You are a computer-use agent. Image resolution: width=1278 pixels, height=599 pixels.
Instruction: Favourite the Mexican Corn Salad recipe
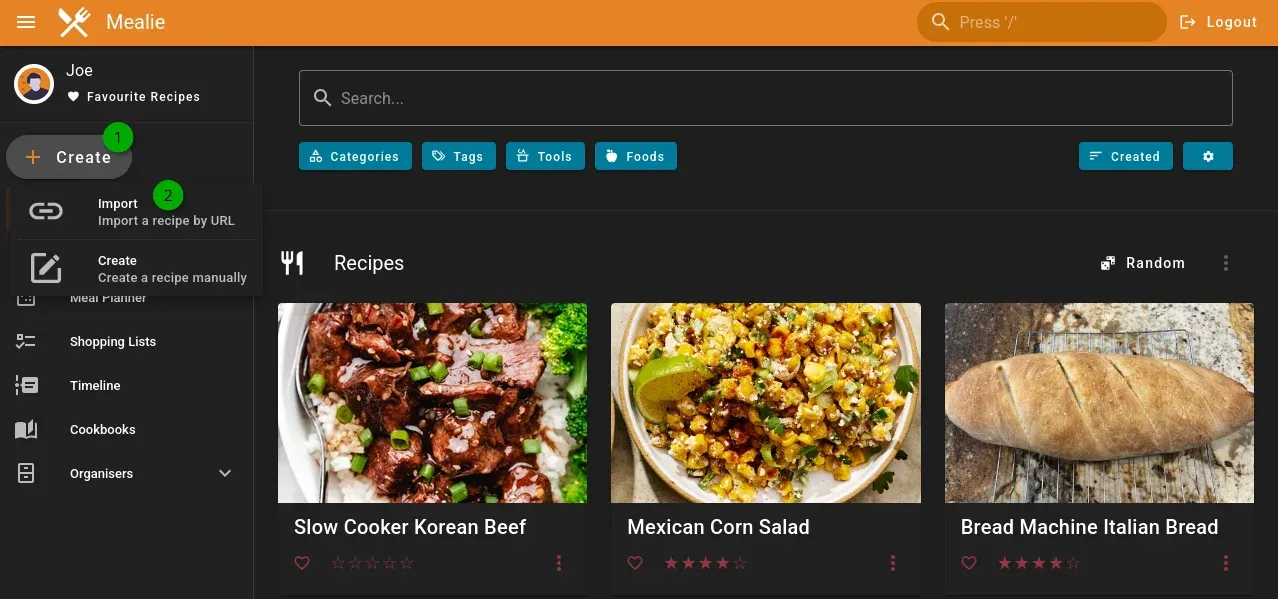(x=635, y=563)
